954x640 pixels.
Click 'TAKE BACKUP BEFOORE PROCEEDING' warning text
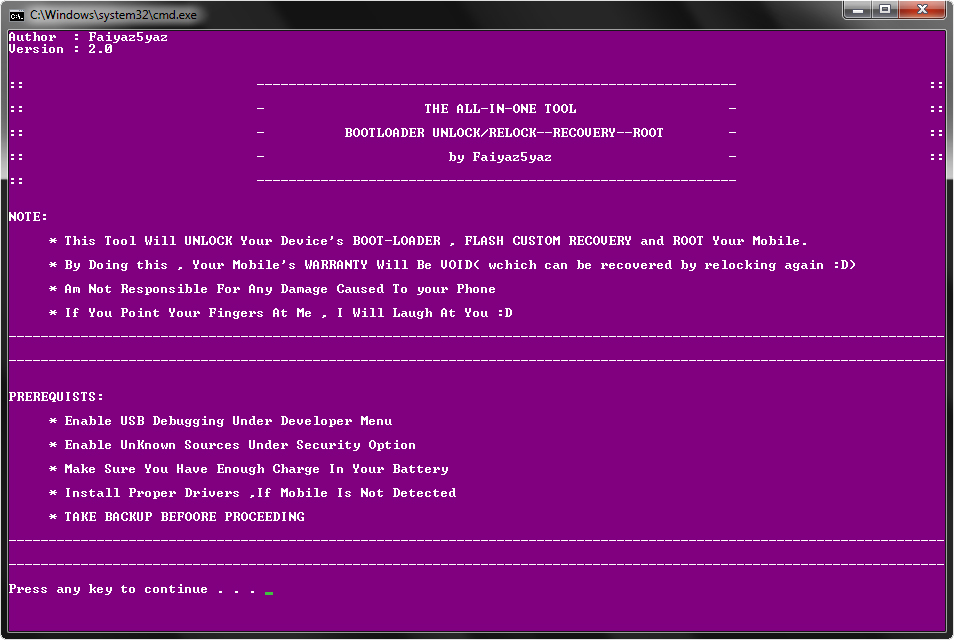(184, 517)
